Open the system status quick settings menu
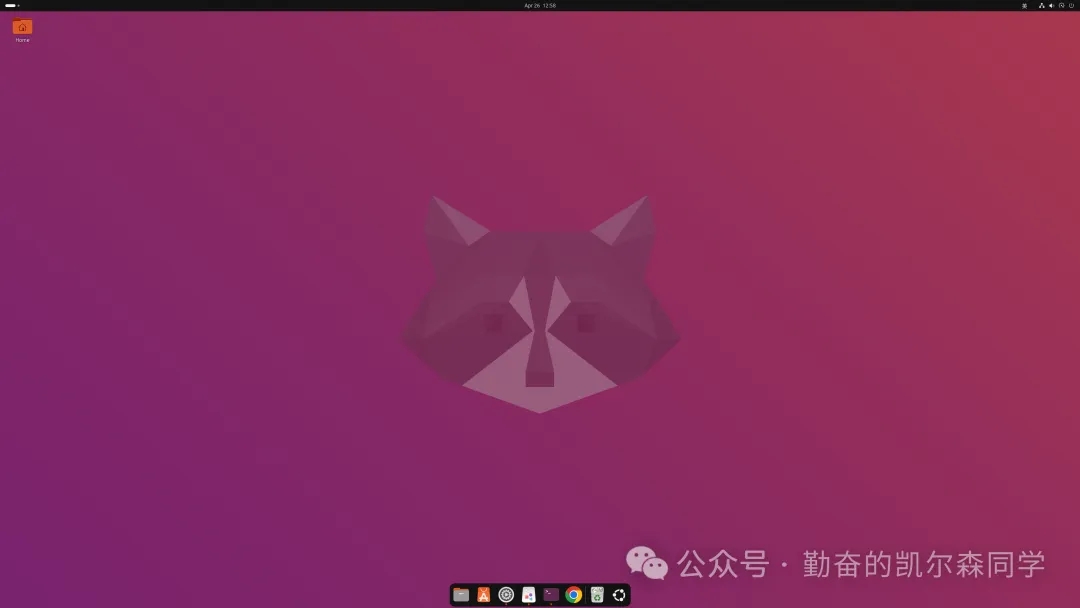The height and width of the screenshot is (608, 1080). coord(1055,5)
